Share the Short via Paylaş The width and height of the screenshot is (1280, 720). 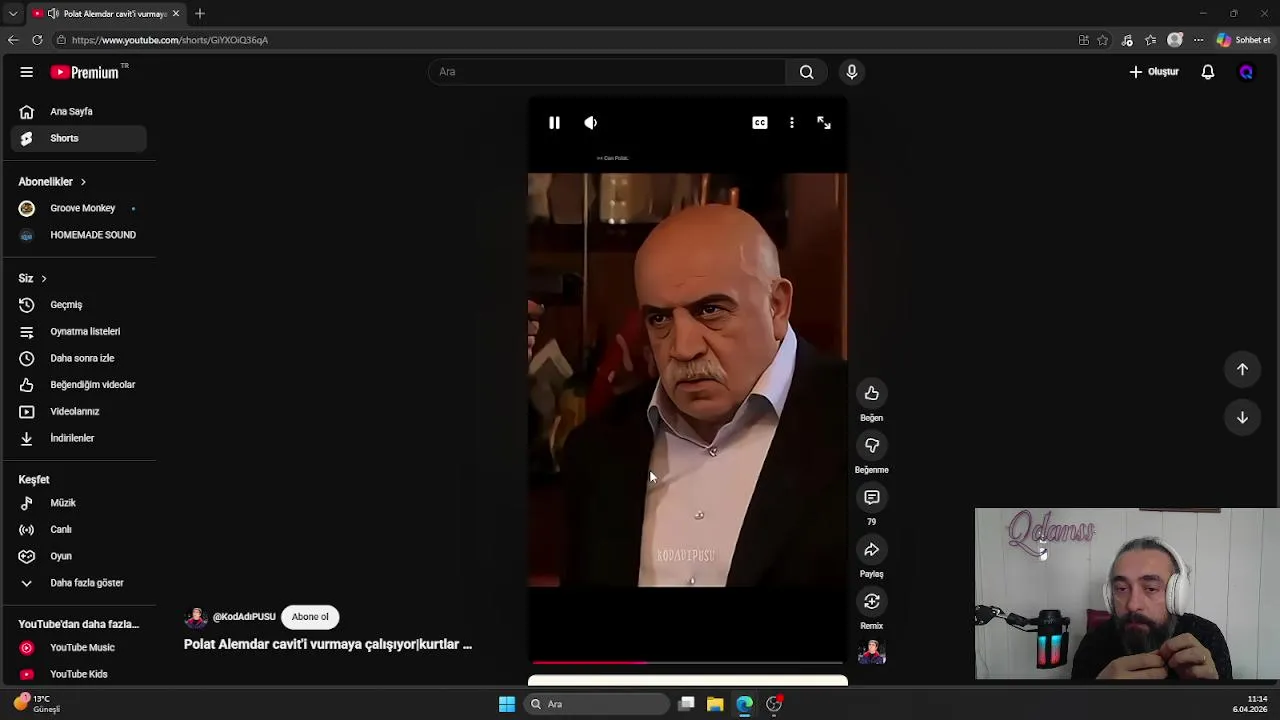point(872,549)
